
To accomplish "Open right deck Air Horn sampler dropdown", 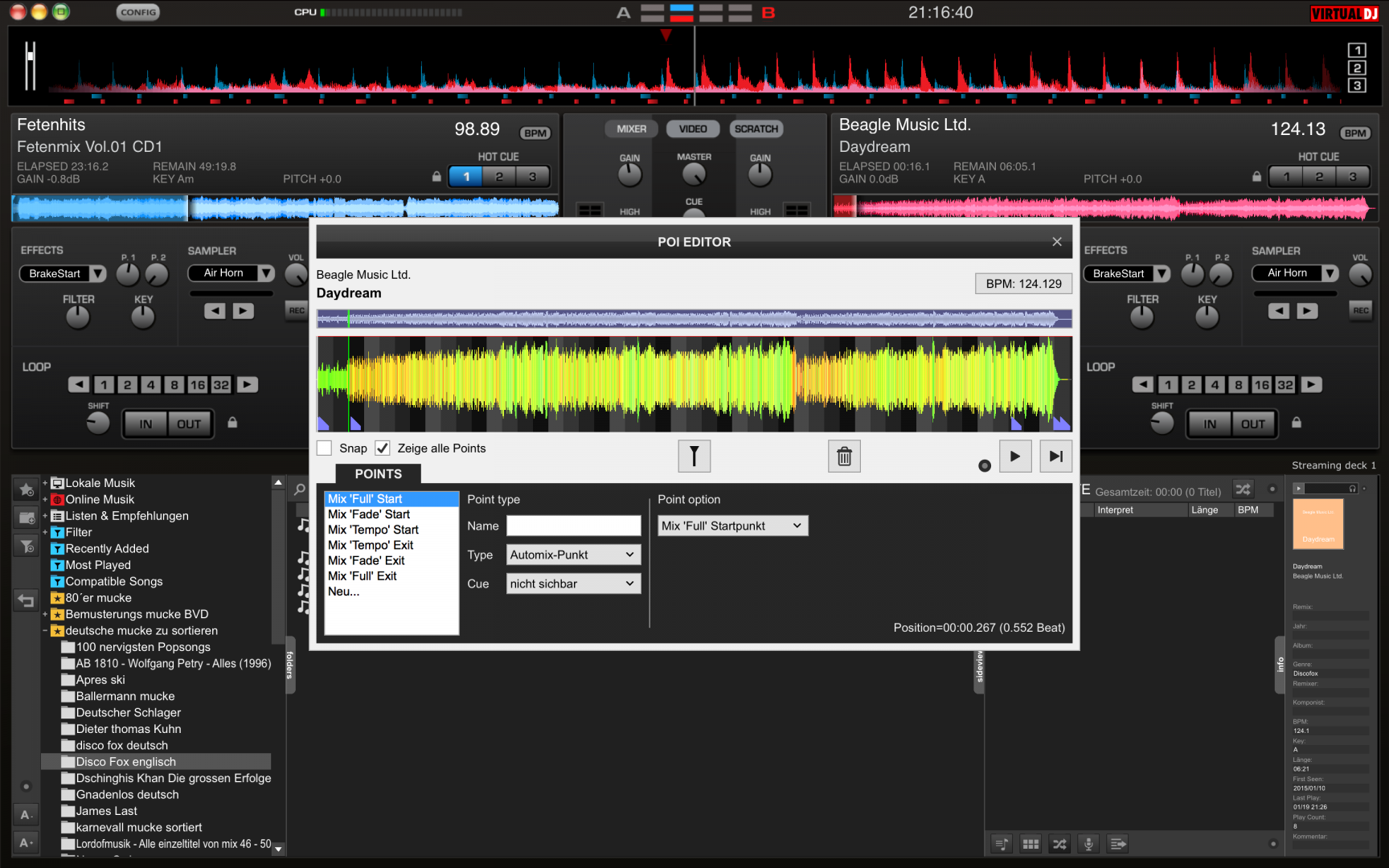I will point(1330,273).
